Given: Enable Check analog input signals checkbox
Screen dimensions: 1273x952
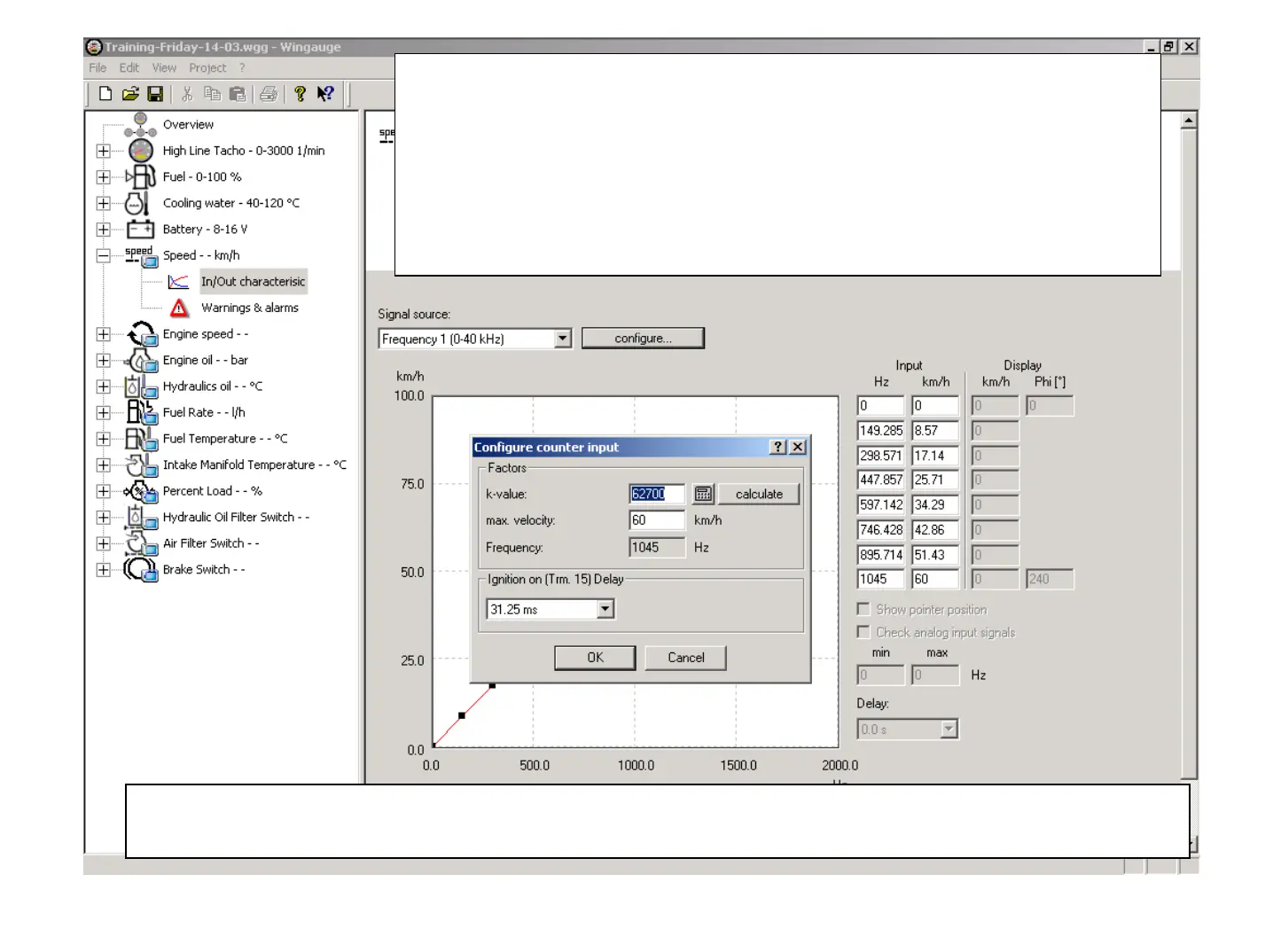Looking at the screenshot, I should (x=863, y=632).
